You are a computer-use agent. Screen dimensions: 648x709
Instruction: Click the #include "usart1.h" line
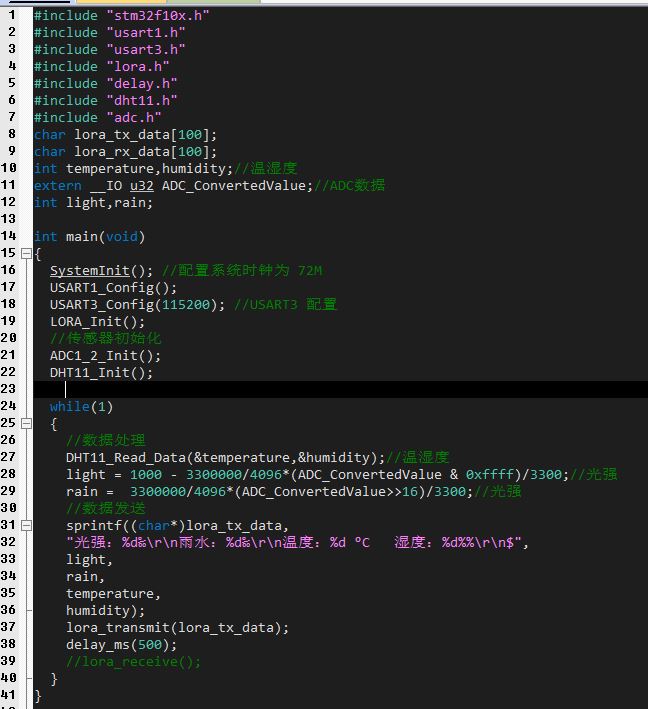[x=109, y=33]
